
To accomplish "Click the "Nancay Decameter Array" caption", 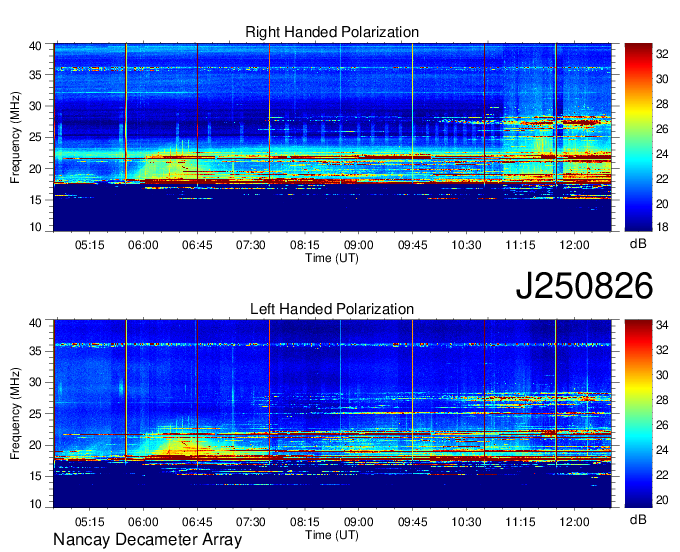I will pyautogui.click(x=147, y=540).
